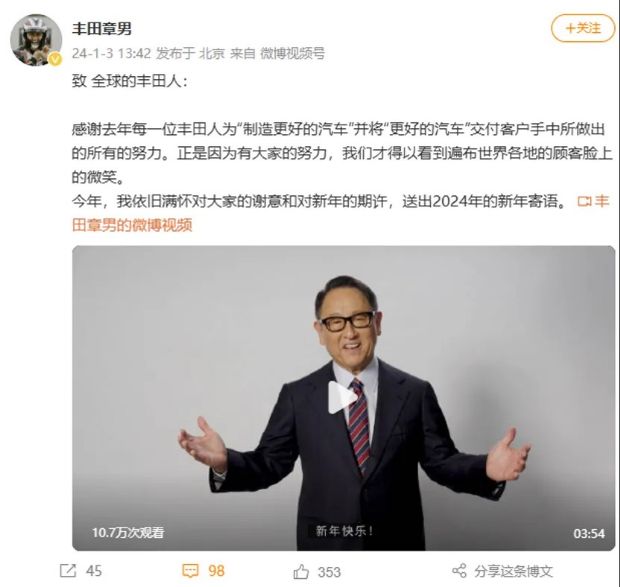
Task: Like the post with the thumbs-up icon
Action: [x=301, y=572]
